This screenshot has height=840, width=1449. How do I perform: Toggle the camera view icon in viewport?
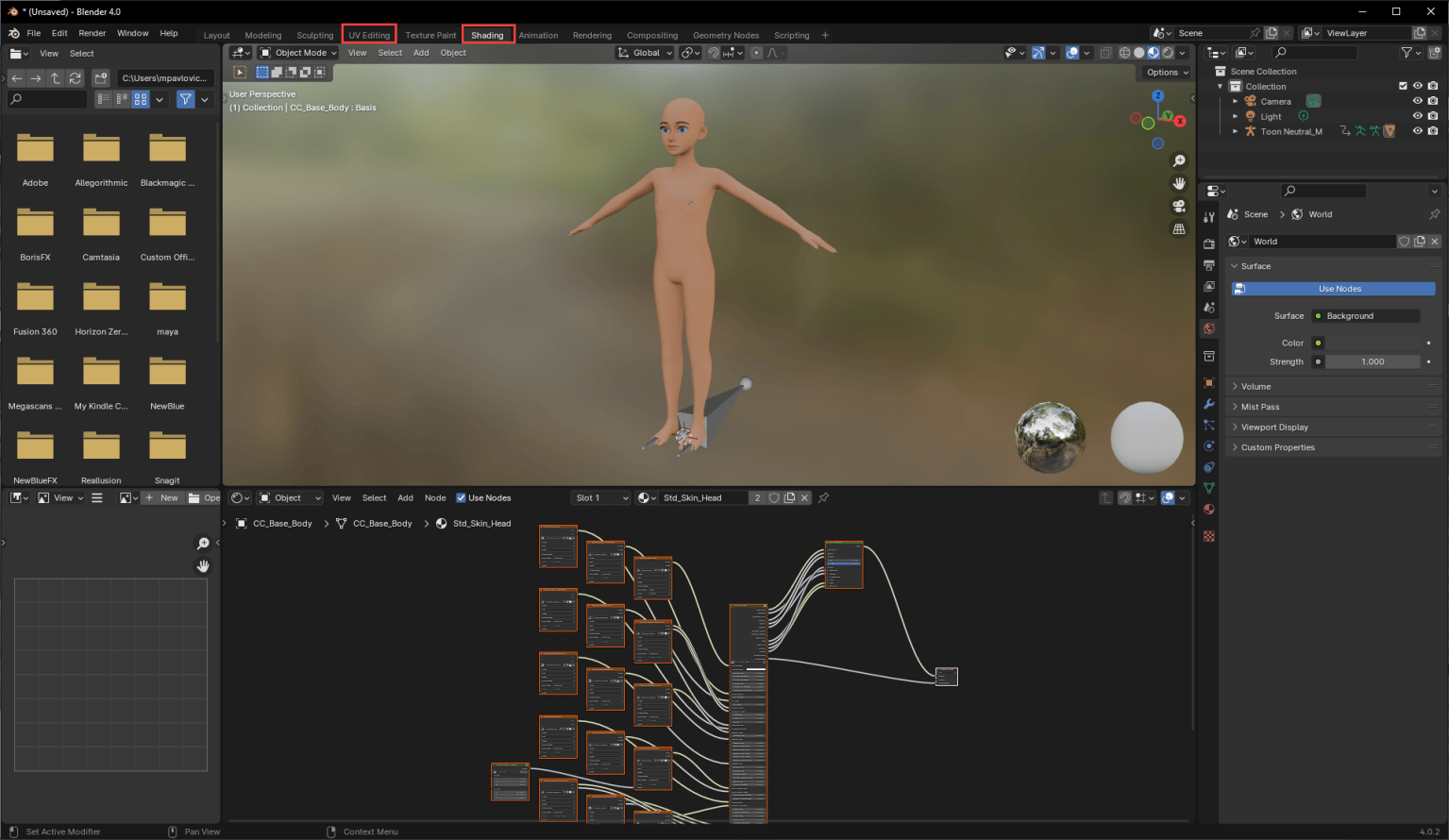pyautogui.click(x=1179, y=206)
